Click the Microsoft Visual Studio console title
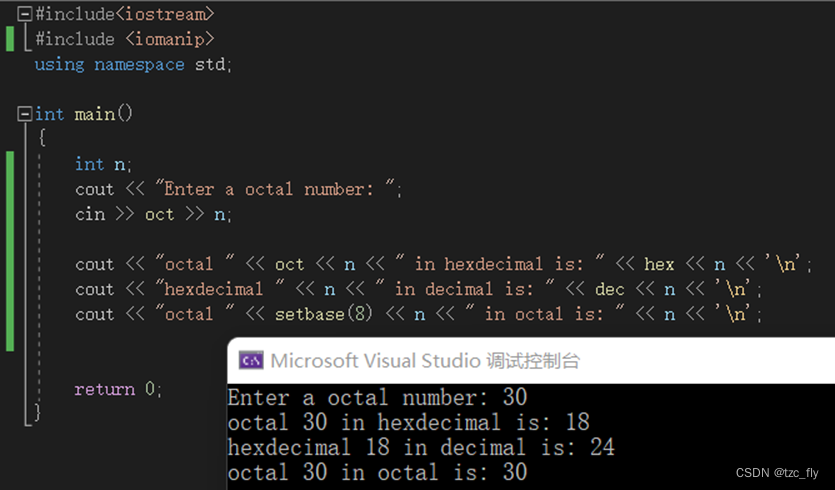 coord(425,361)
